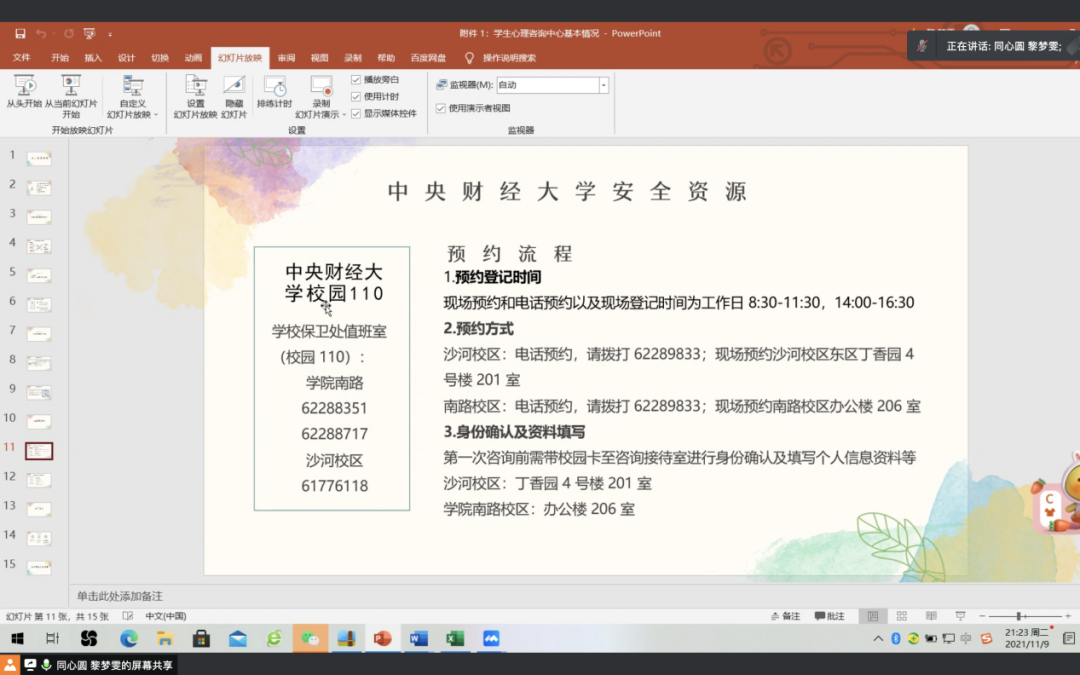This screenshot has height=675, width=1080.
Task: Click zoom out minus button
Action: [982, 616]
